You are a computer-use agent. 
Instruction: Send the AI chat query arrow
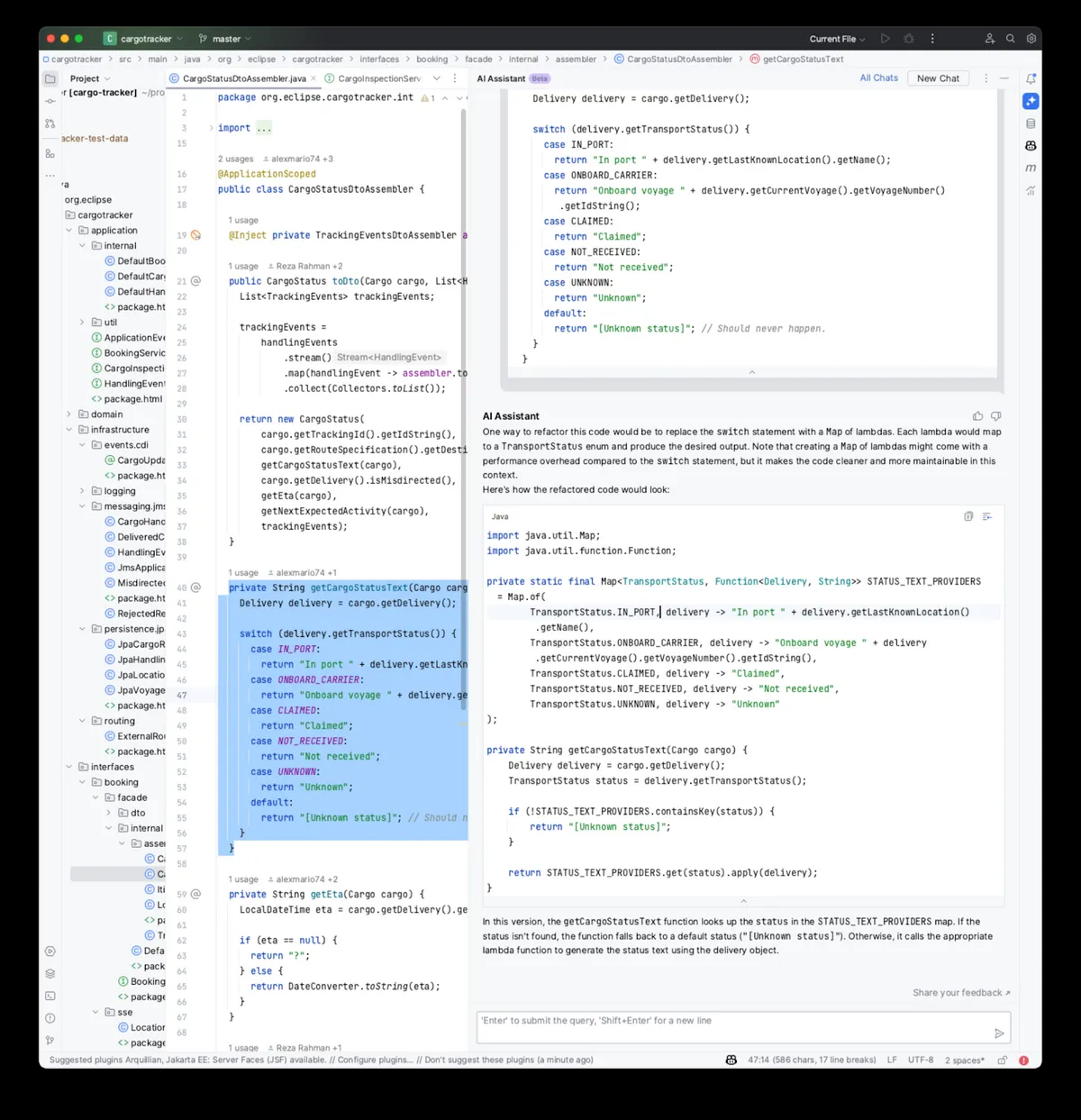[x=999, y=1033]
